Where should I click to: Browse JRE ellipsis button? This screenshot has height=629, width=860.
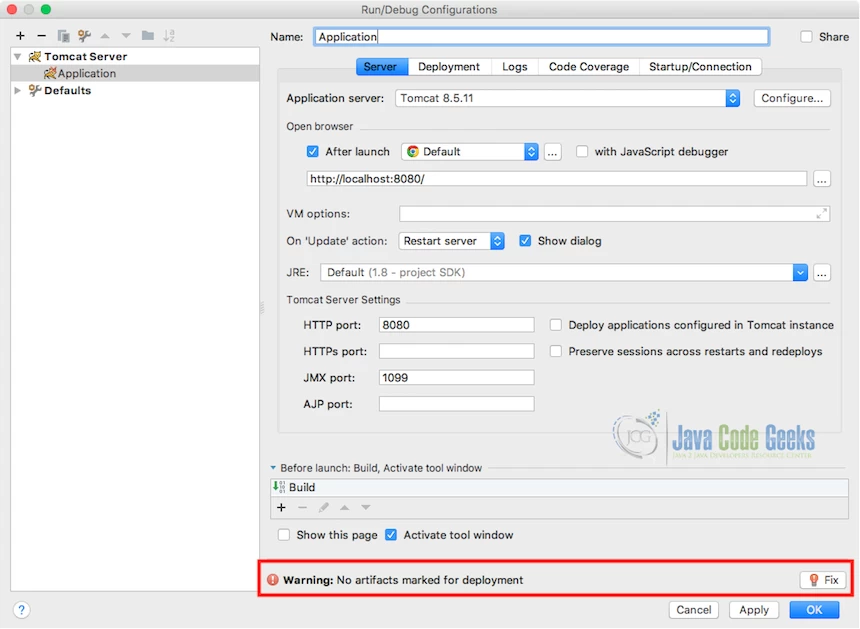pyautogui.click(x=821, y=273)
